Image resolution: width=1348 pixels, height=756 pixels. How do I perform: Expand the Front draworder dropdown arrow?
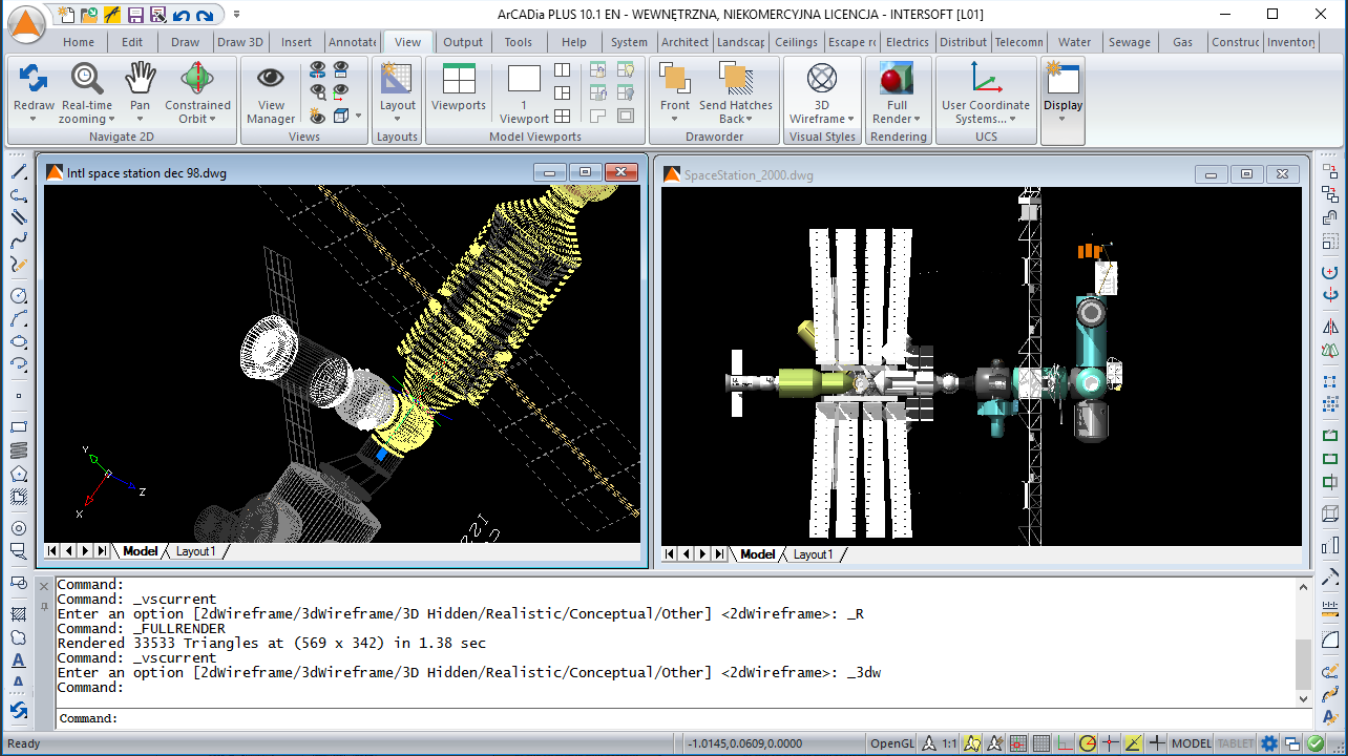tap(675, 119)
